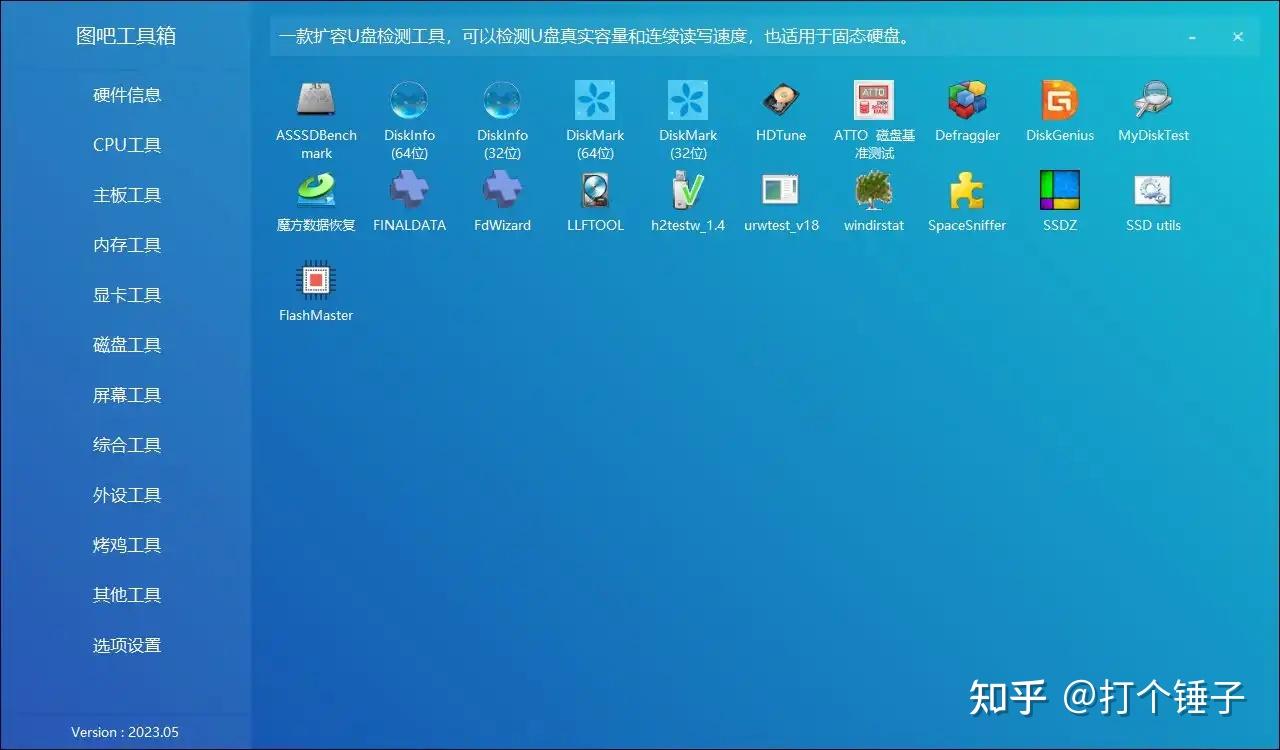
Task: Launch DiskMark (64位) icon
Action: coord(595,100)
